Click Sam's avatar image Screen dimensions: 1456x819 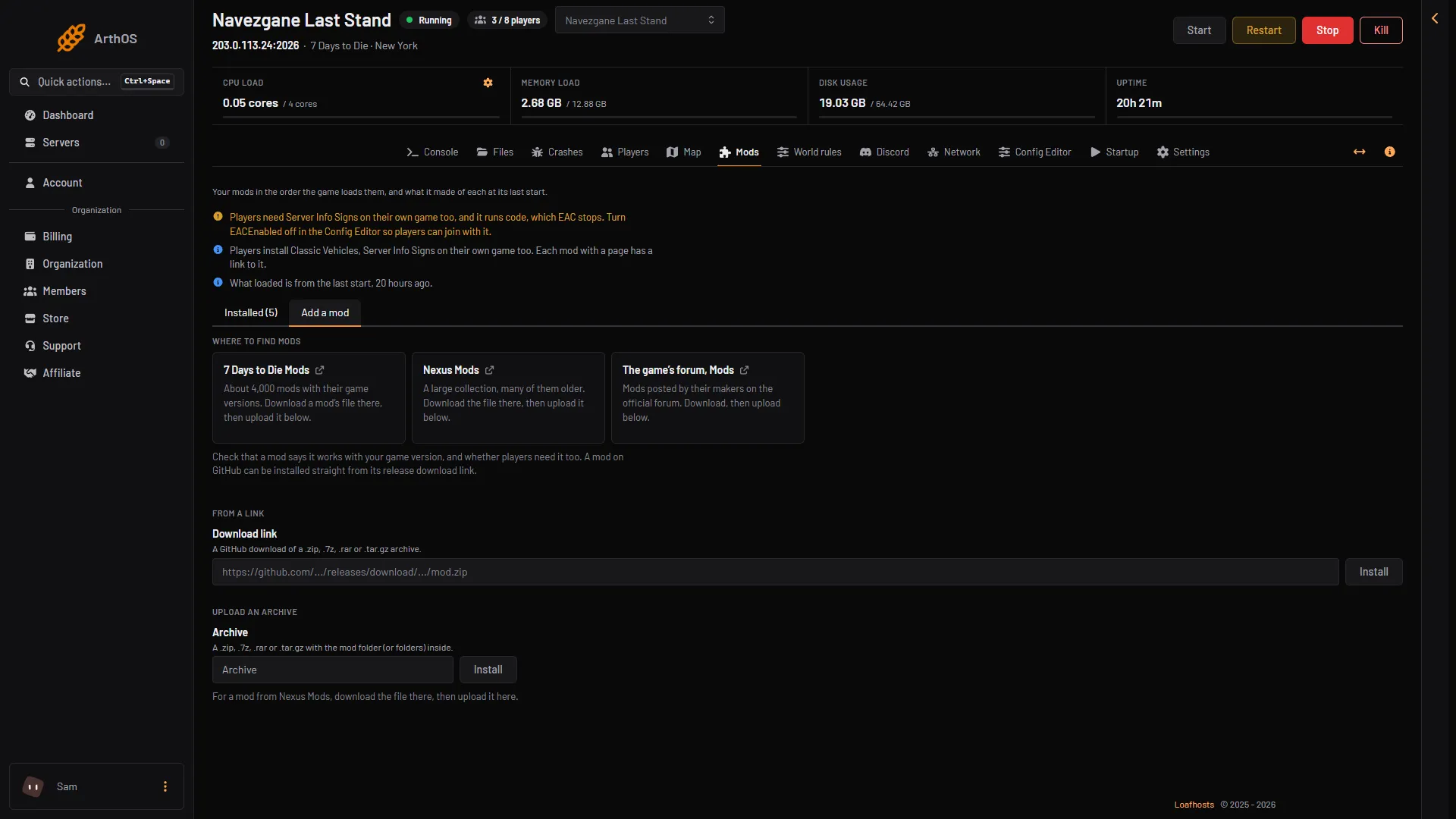(x=33, y=786)
